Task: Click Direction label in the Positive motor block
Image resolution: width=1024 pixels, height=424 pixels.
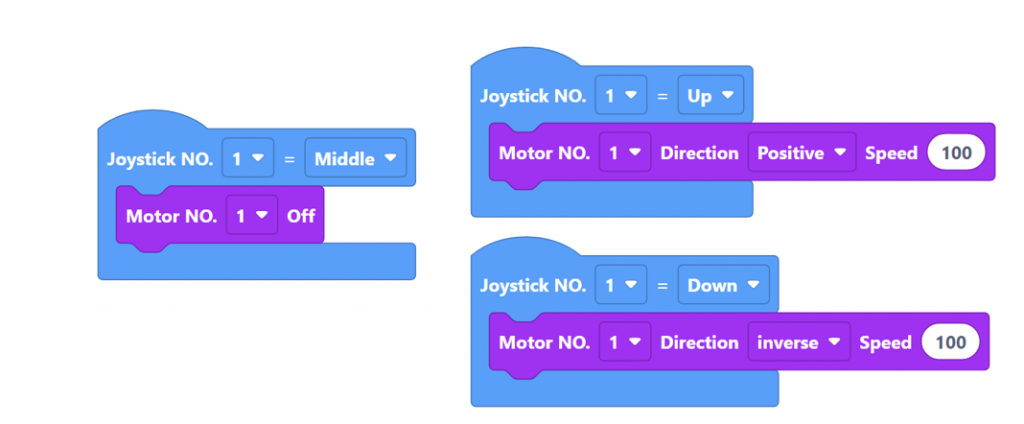Action: point(699,153)
